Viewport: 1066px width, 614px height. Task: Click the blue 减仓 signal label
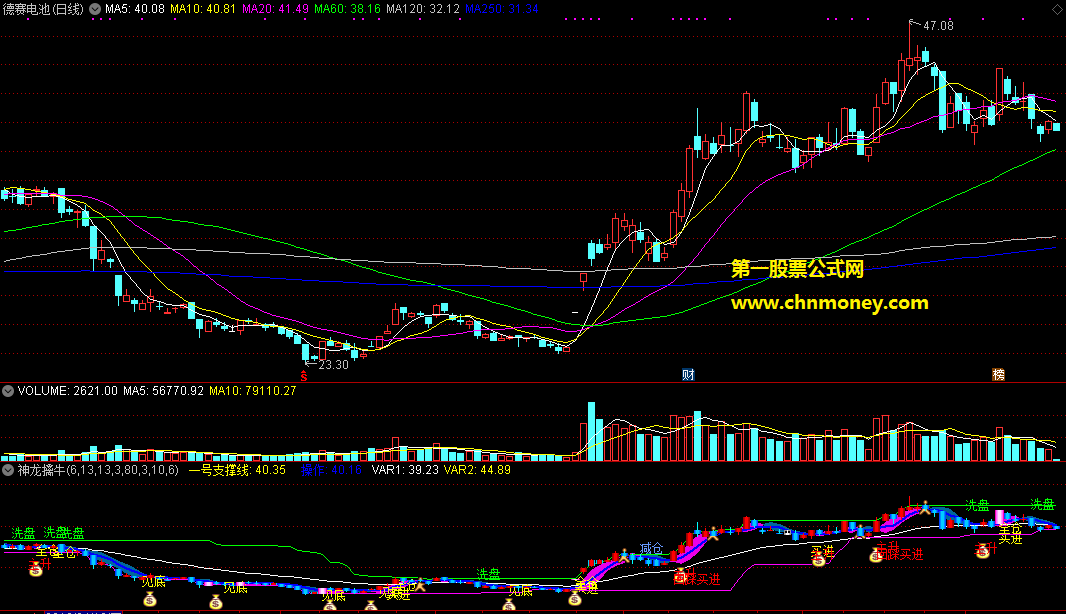[x=651, y=548]
